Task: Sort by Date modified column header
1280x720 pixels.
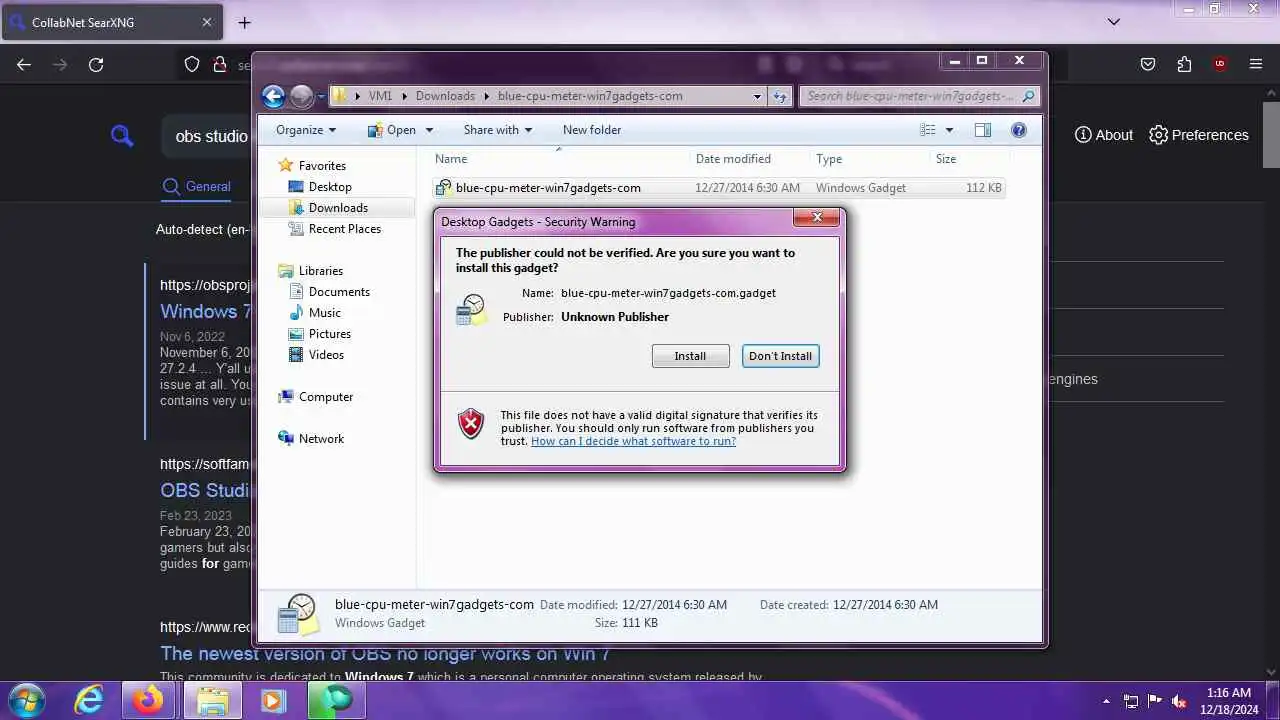Action: pyautogui.click(x=733, y=159)
